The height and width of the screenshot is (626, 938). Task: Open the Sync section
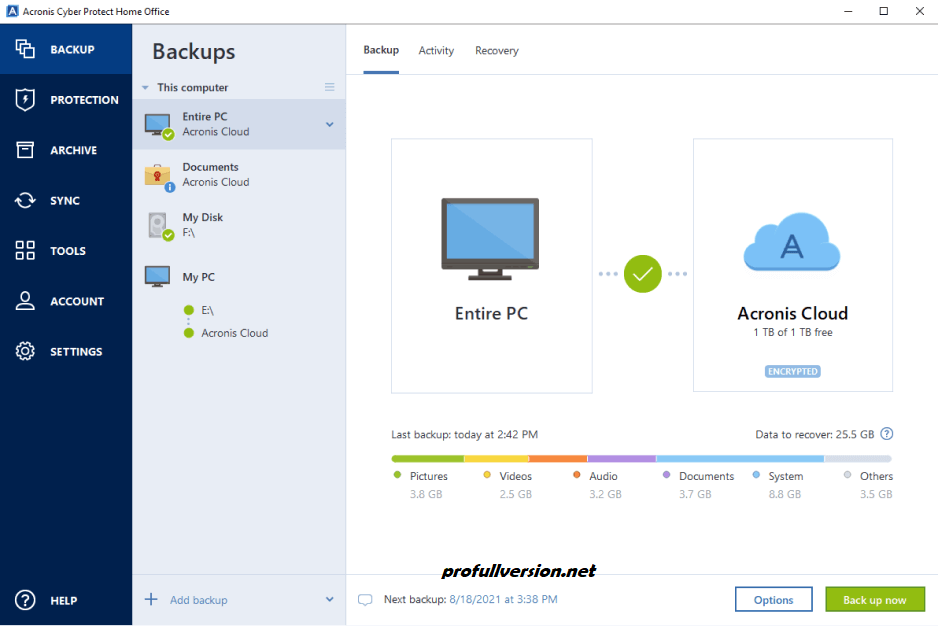tap(66, 200)
